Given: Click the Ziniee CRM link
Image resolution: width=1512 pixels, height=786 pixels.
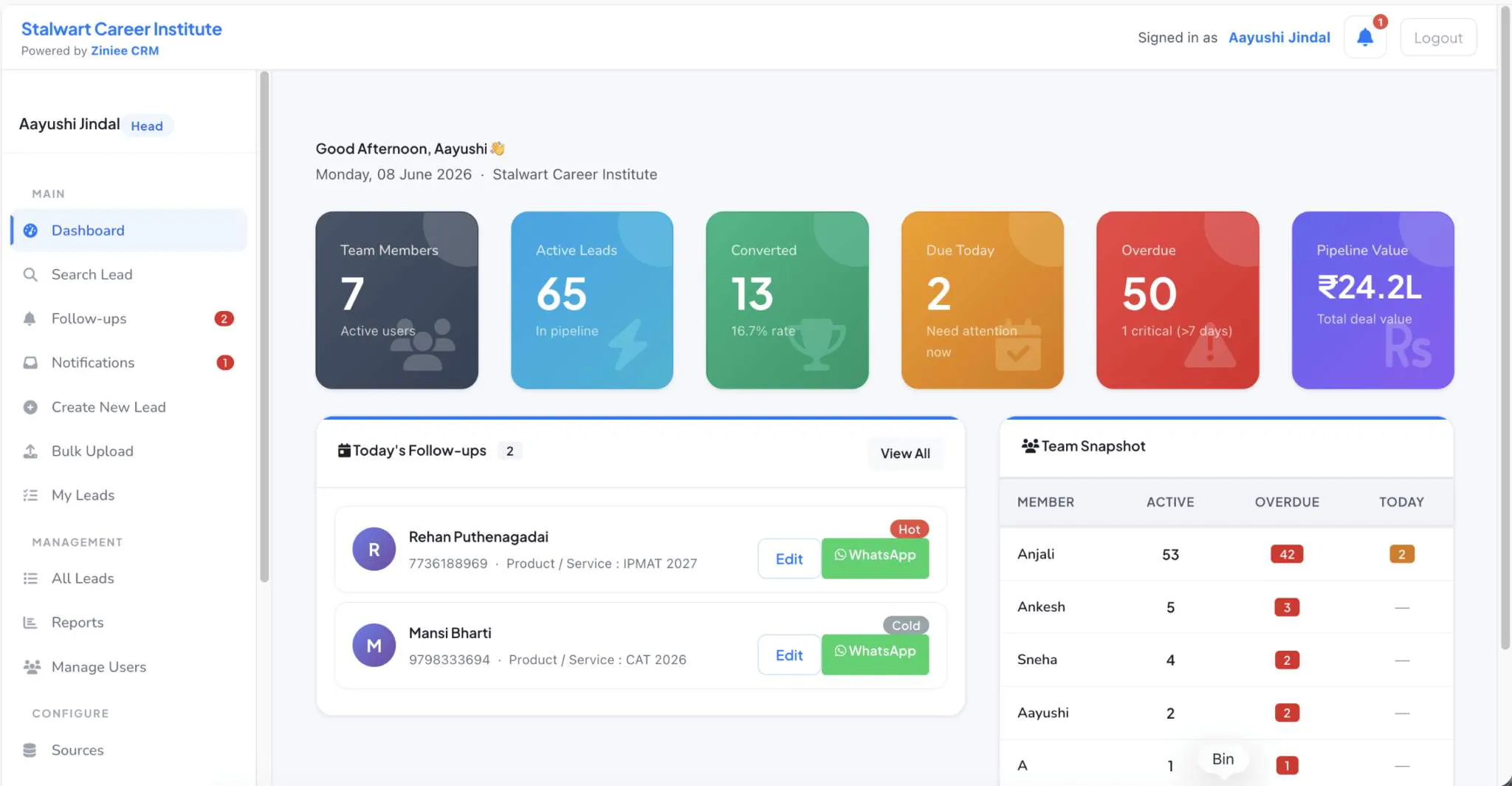Looking at the screenshot, I should (125, 51).
